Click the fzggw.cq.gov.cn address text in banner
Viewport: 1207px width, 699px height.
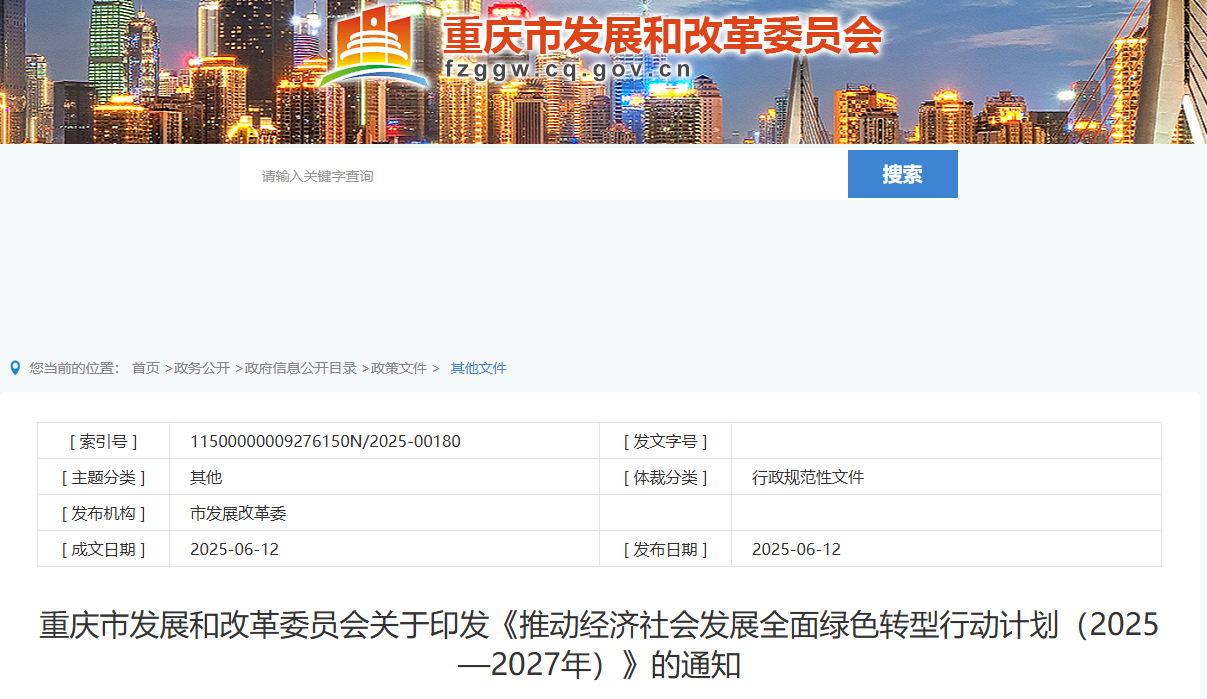tap(568, 70)
